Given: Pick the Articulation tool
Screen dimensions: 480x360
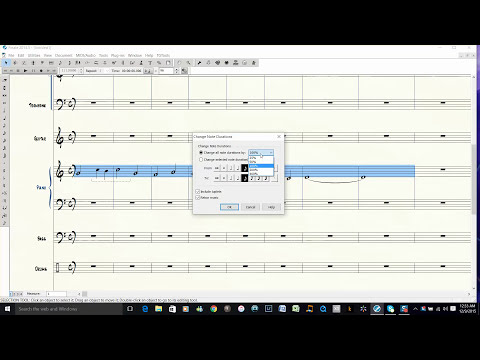Looking at the screenshot, I should [x=105, y=63].
